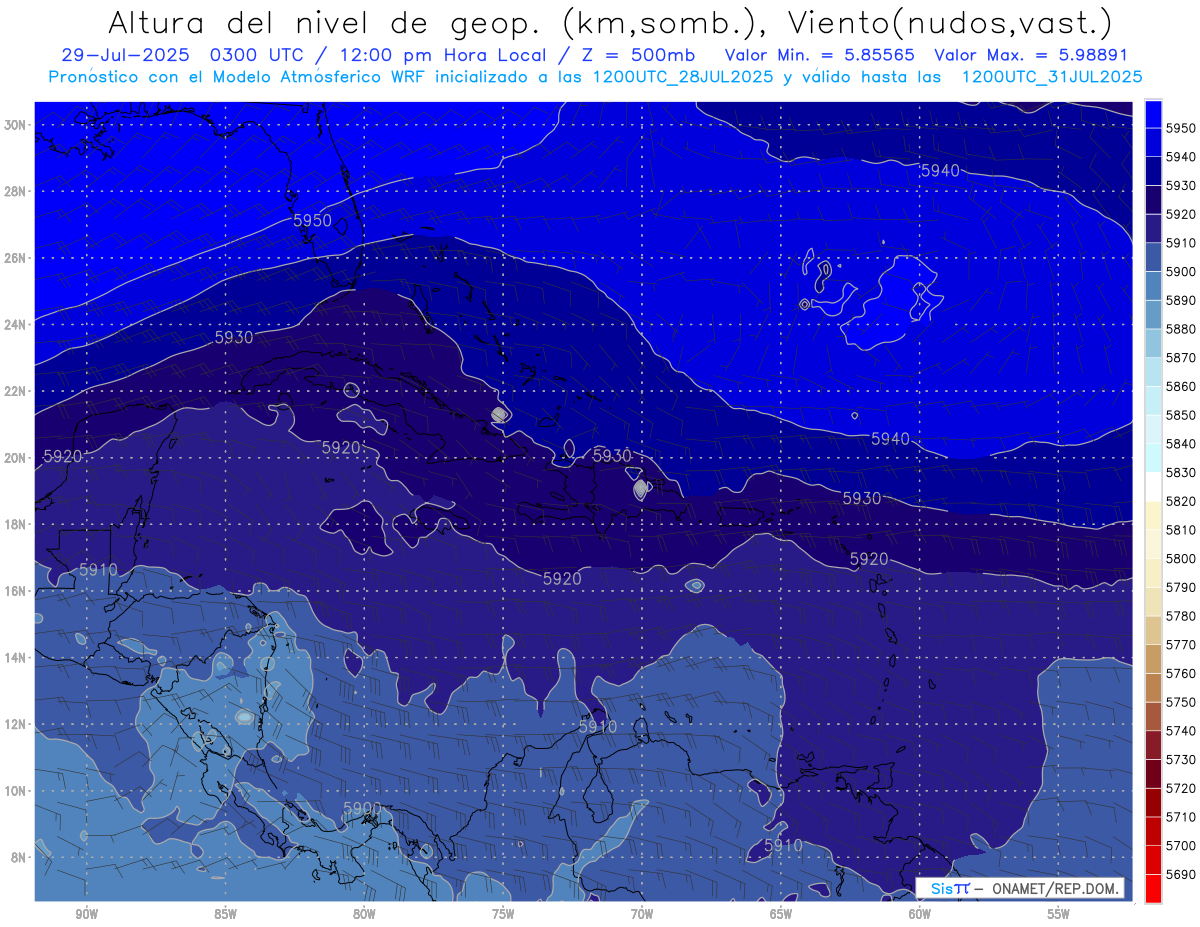This screenshot has height=927, width=1200.
Task: Click the bright red swatch at the legend's bottom
Action: click(x=1153, y=888)
